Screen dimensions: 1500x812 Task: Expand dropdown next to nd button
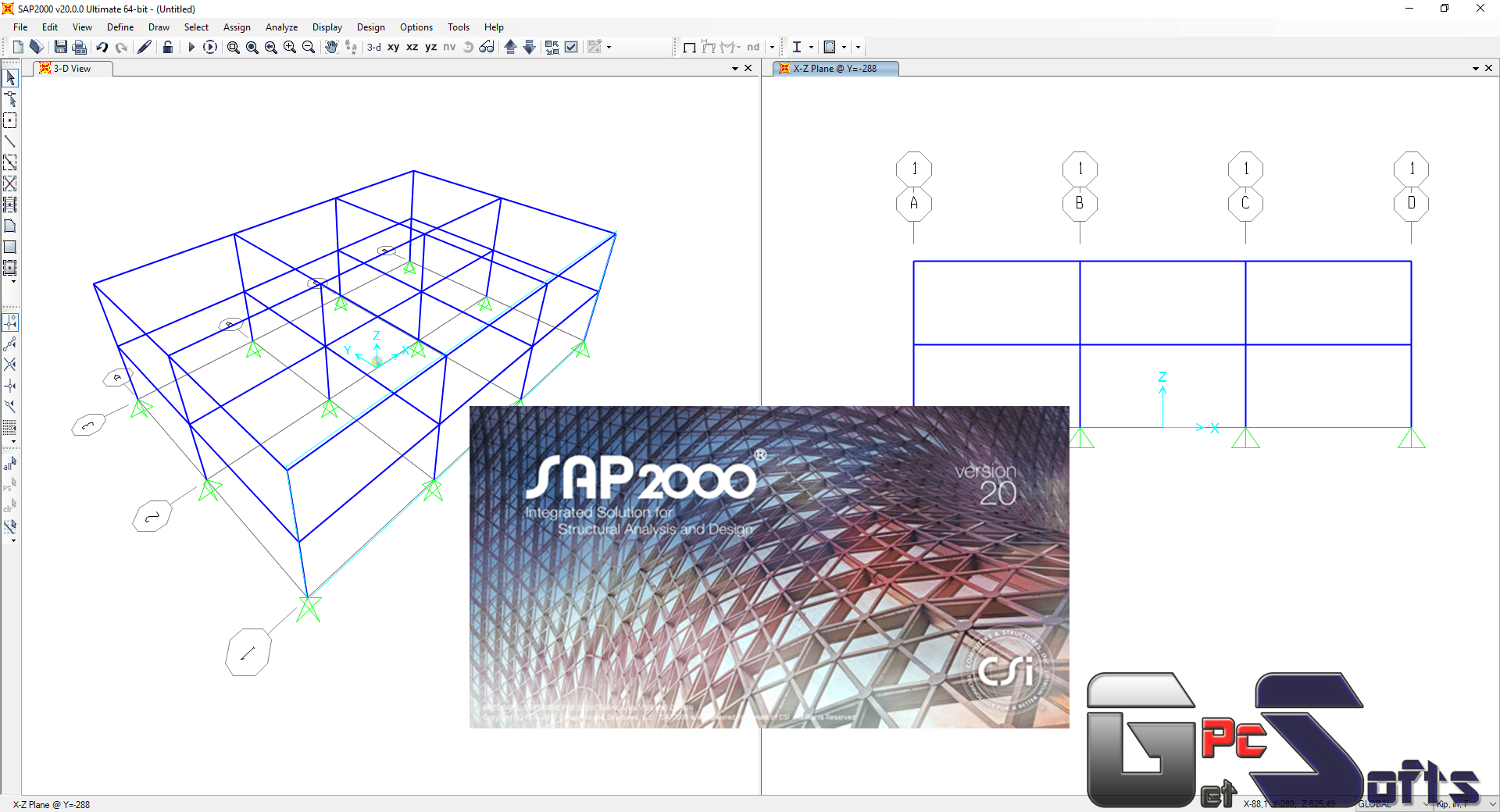[x=772, y=47]
